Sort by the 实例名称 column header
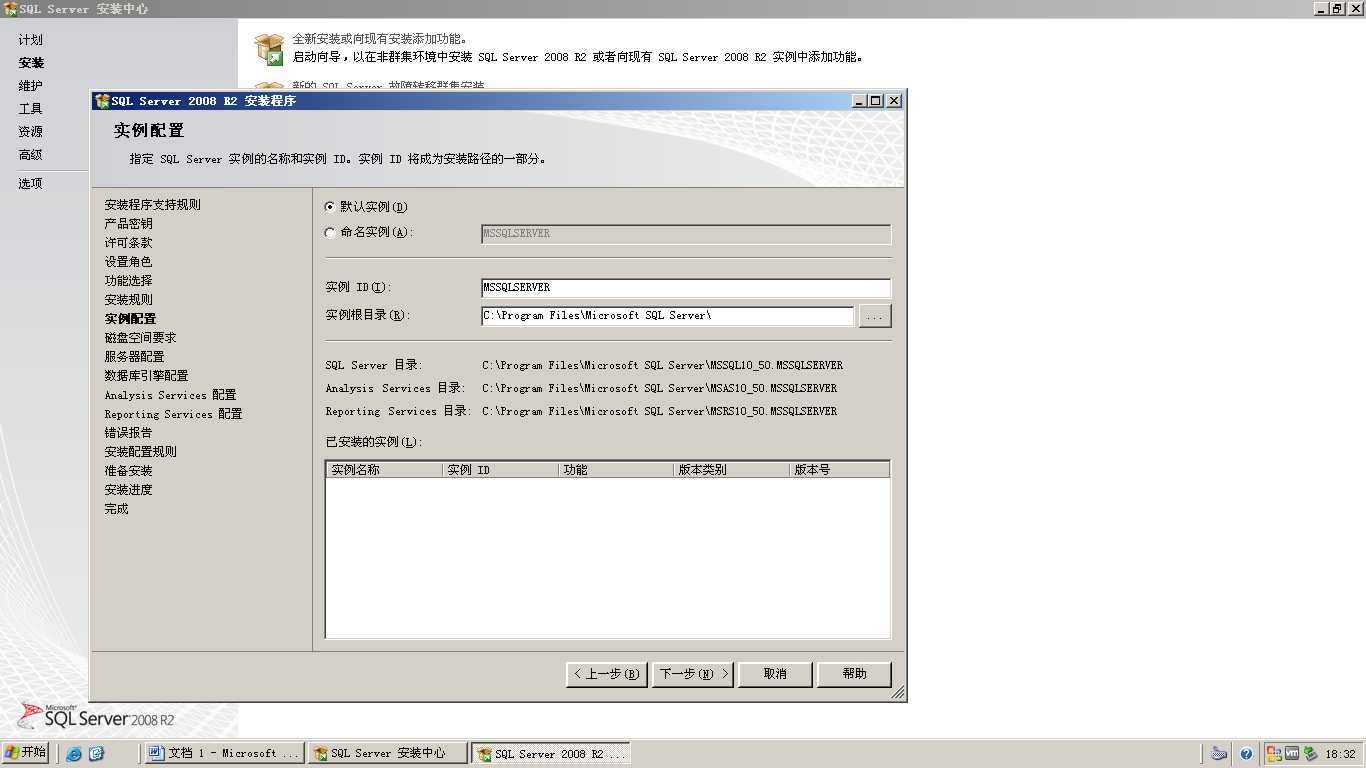Screen dimensions: 1366x768 click(384, 469)
